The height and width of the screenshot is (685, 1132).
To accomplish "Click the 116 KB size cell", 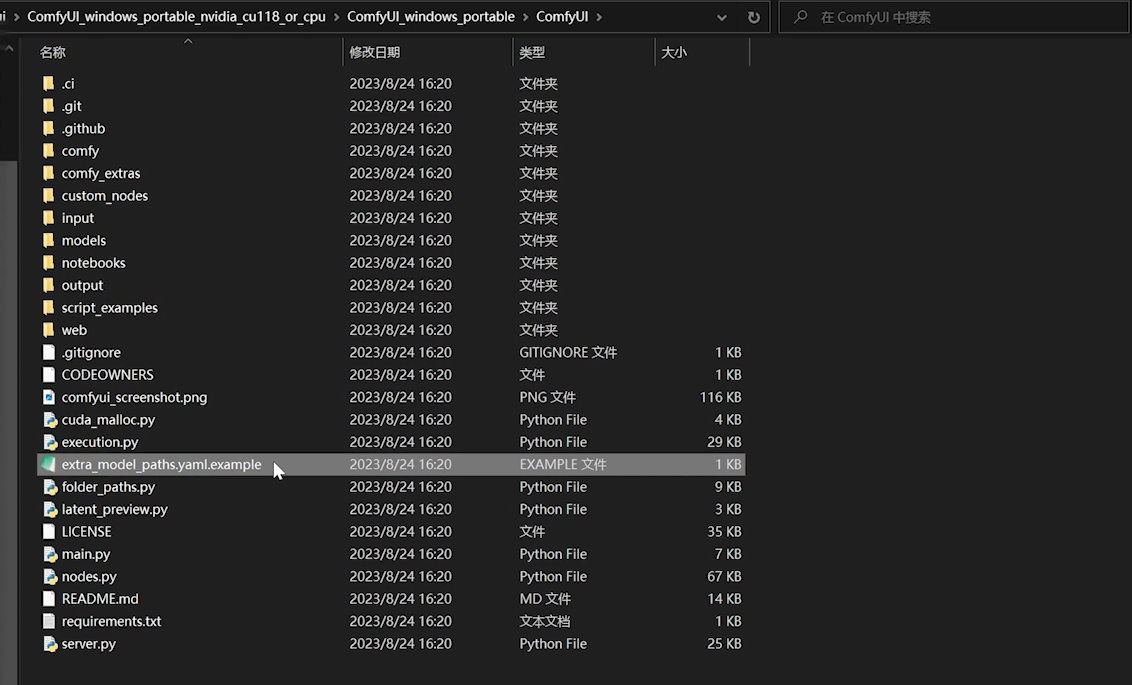I will 720,398.
